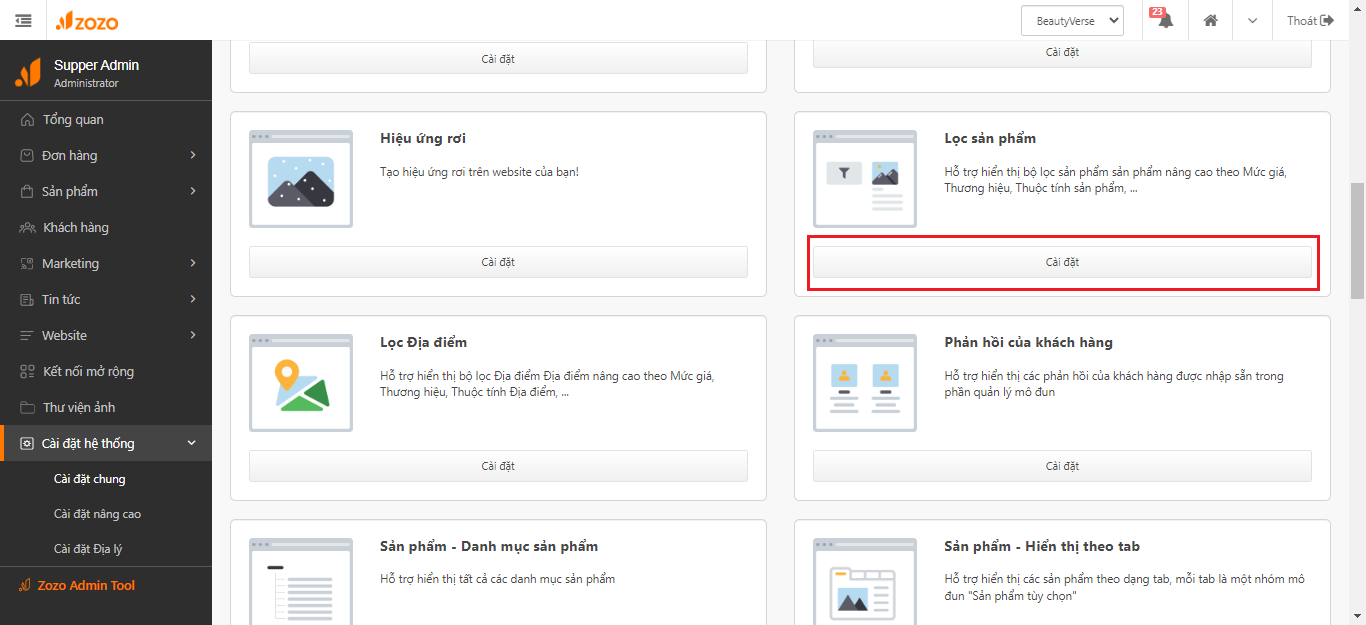Expand the Marketing chevron arrow
This screenshot has height=625, width=1366.
point(192,263)
